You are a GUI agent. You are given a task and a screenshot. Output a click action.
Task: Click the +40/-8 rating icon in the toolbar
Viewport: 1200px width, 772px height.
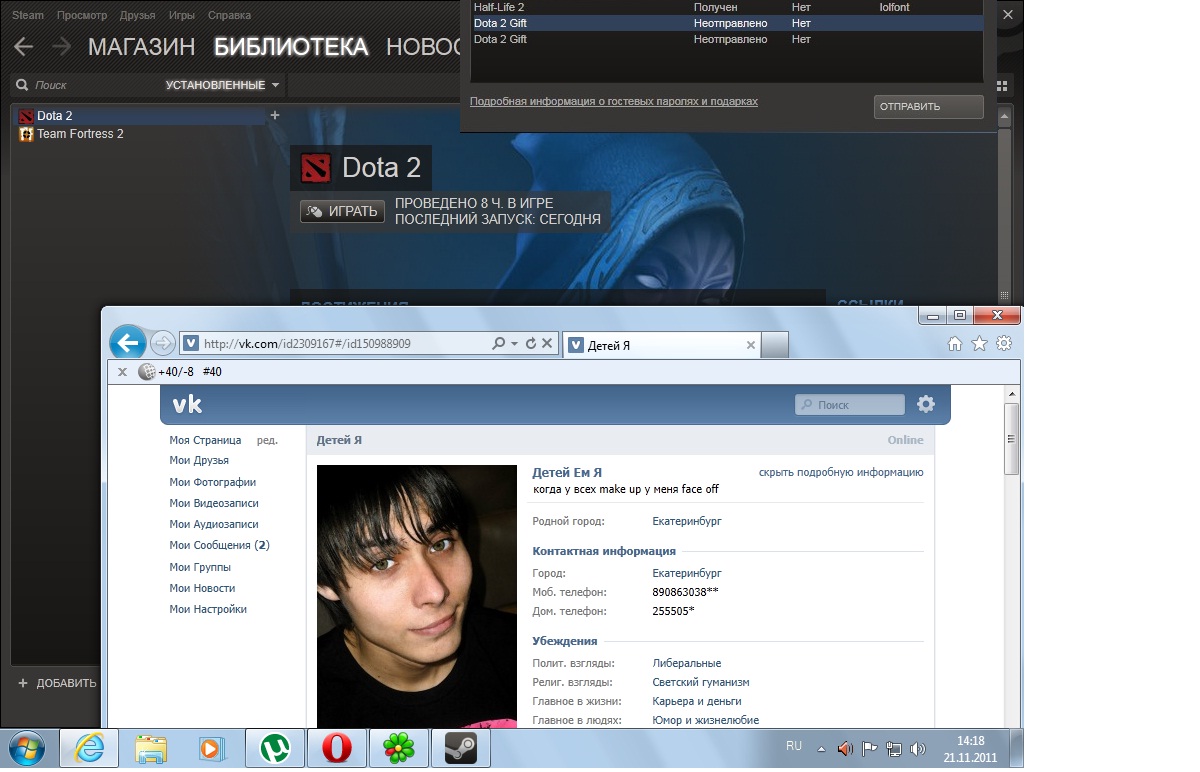(147, 372)
